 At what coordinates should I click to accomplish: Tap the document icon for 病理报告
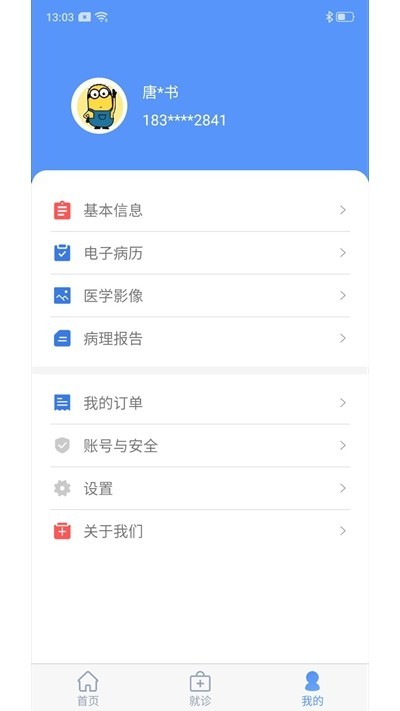click(62, 338)
